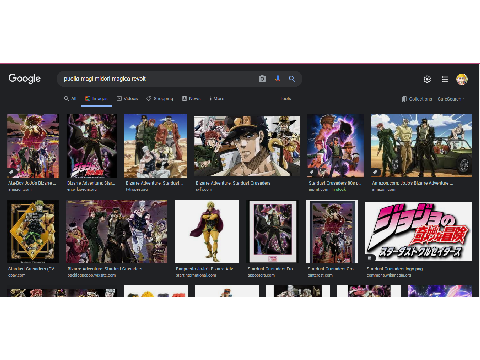The height and width of the screenshot is (360, 480).
Task: Submit search with the magnifying glass icon
Action: click(x=292, y=79)
